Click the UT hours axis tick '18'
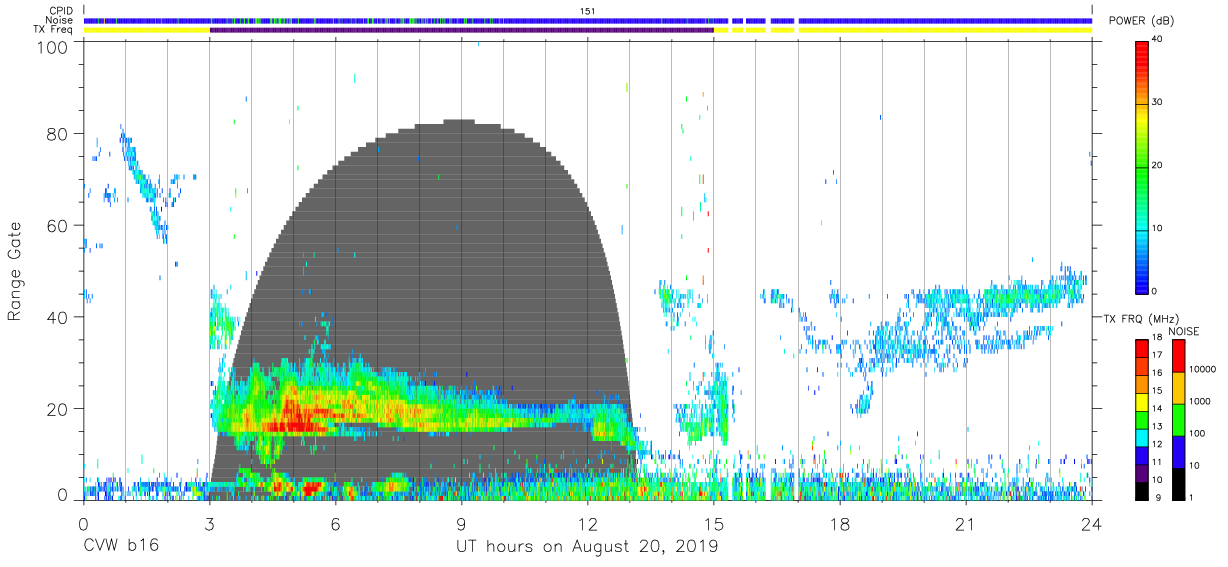This screenshot has width=1228, height=567. (x=840, y=523)
